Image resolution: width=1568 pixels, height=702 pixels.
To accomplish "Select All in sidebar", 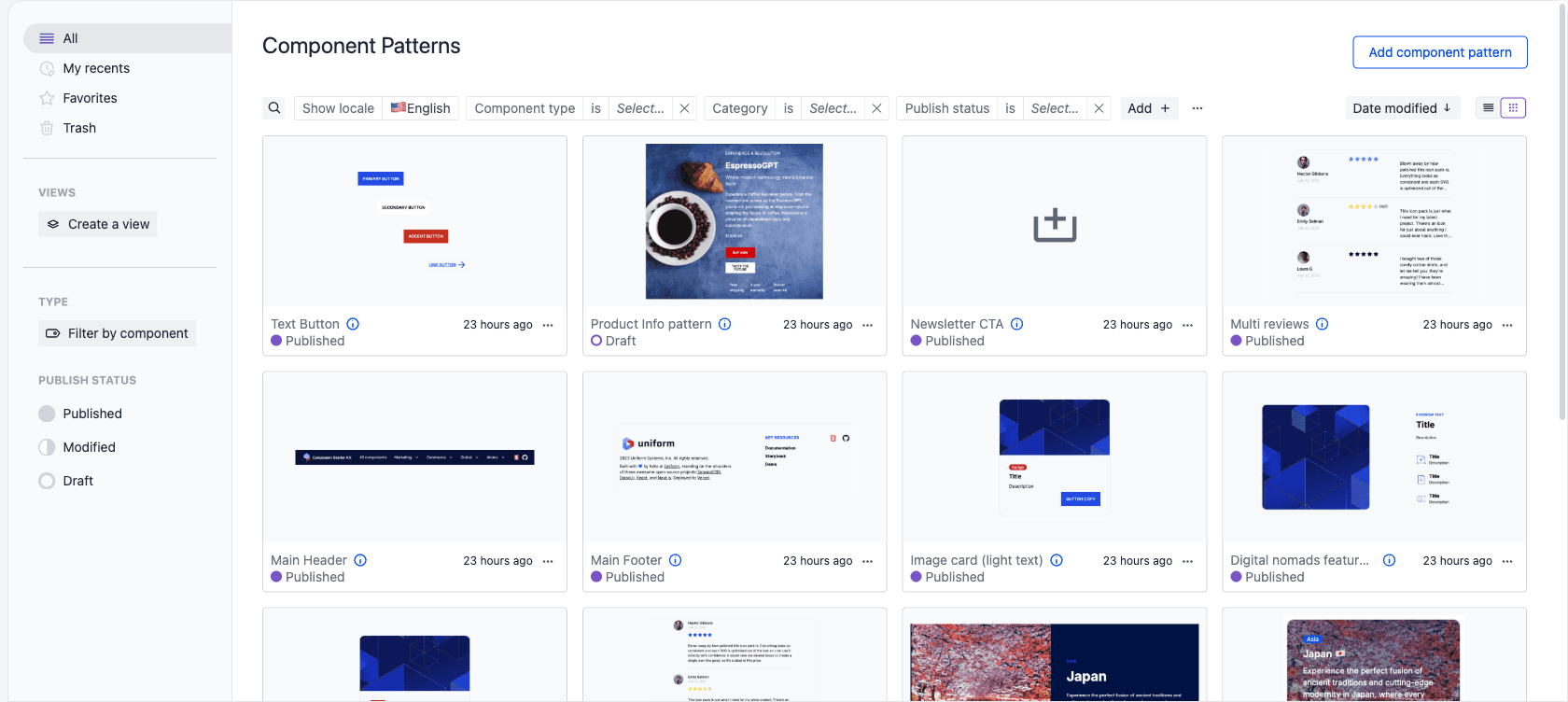I will point(127,38).
